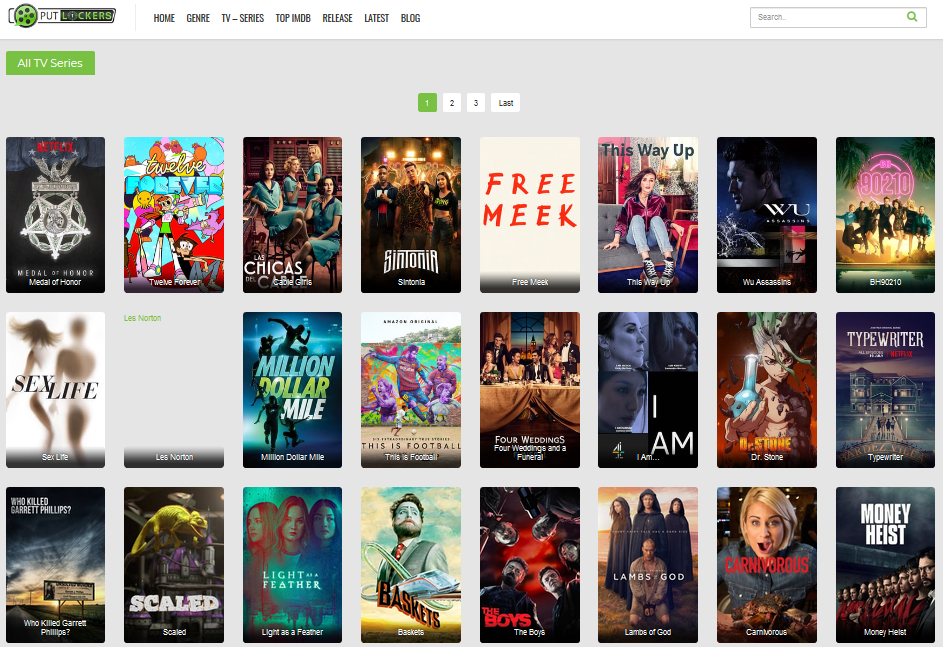
Task: Open the Baskets poster
Action: 411,565
